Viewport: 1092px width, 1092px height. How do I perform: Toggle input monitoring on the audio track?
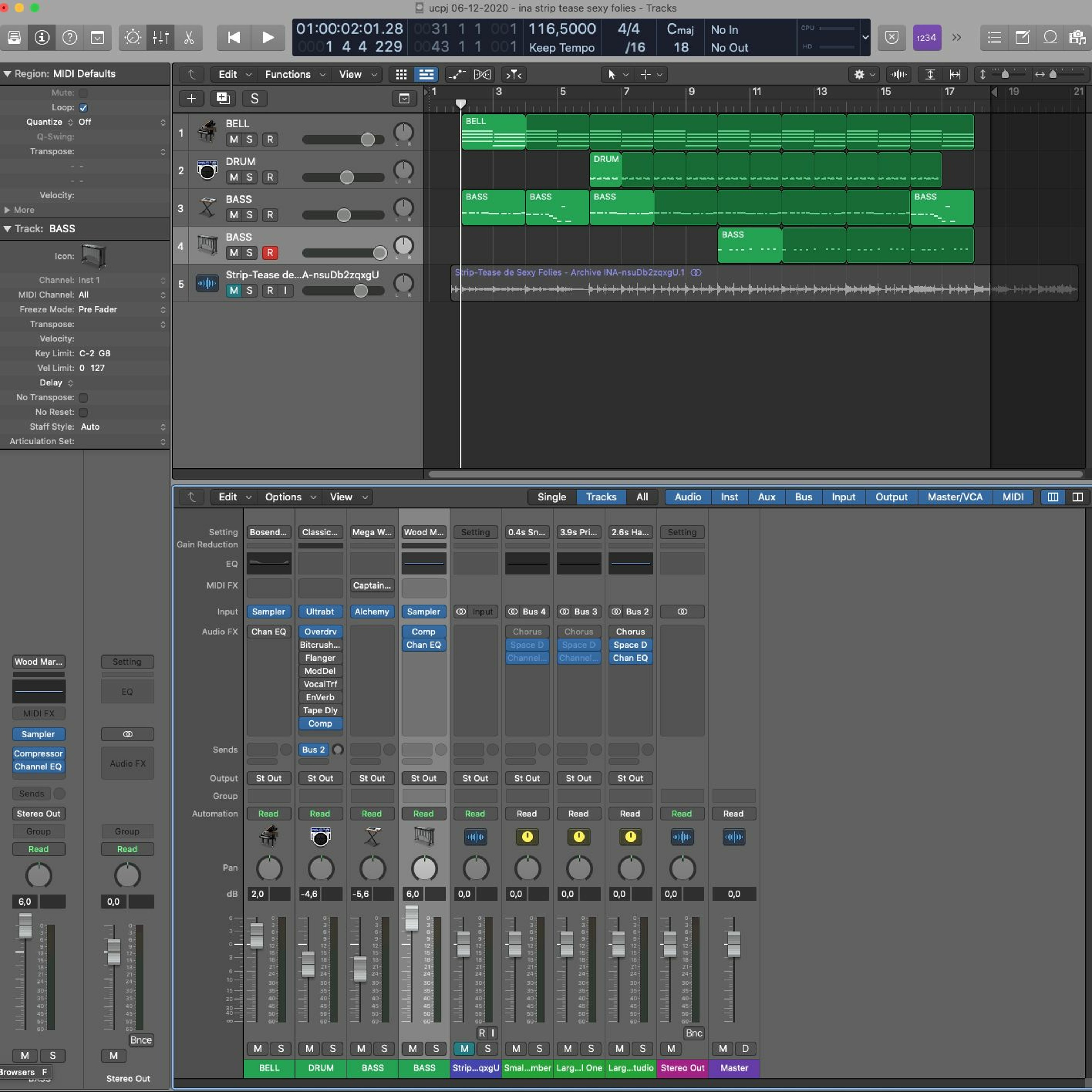pyautogui.click(x=285, y=290)
